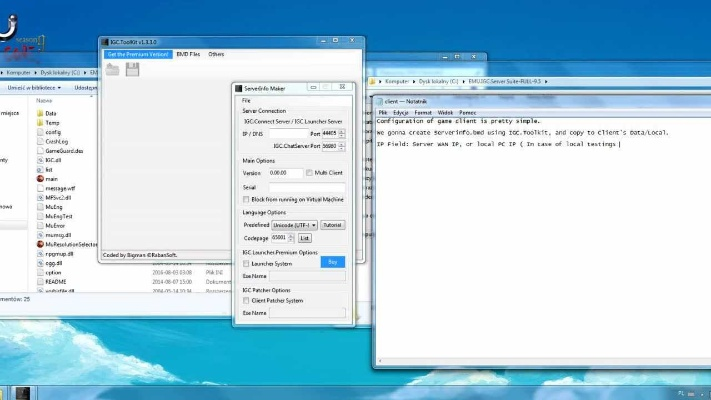This screenshot has height=400, width=711.
Task: Click the Nazwa column header in Explorer
Action: [x=44, y=101]
